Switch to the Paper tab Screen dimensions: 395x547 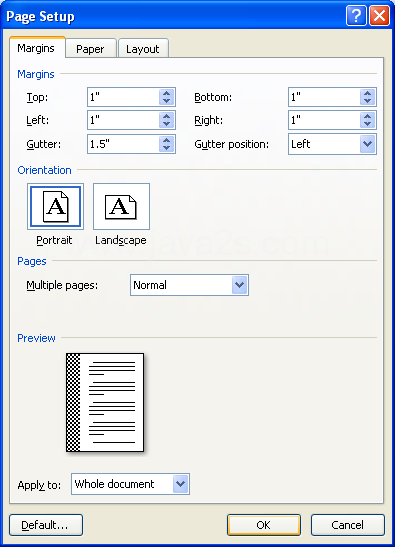point(90,49)
